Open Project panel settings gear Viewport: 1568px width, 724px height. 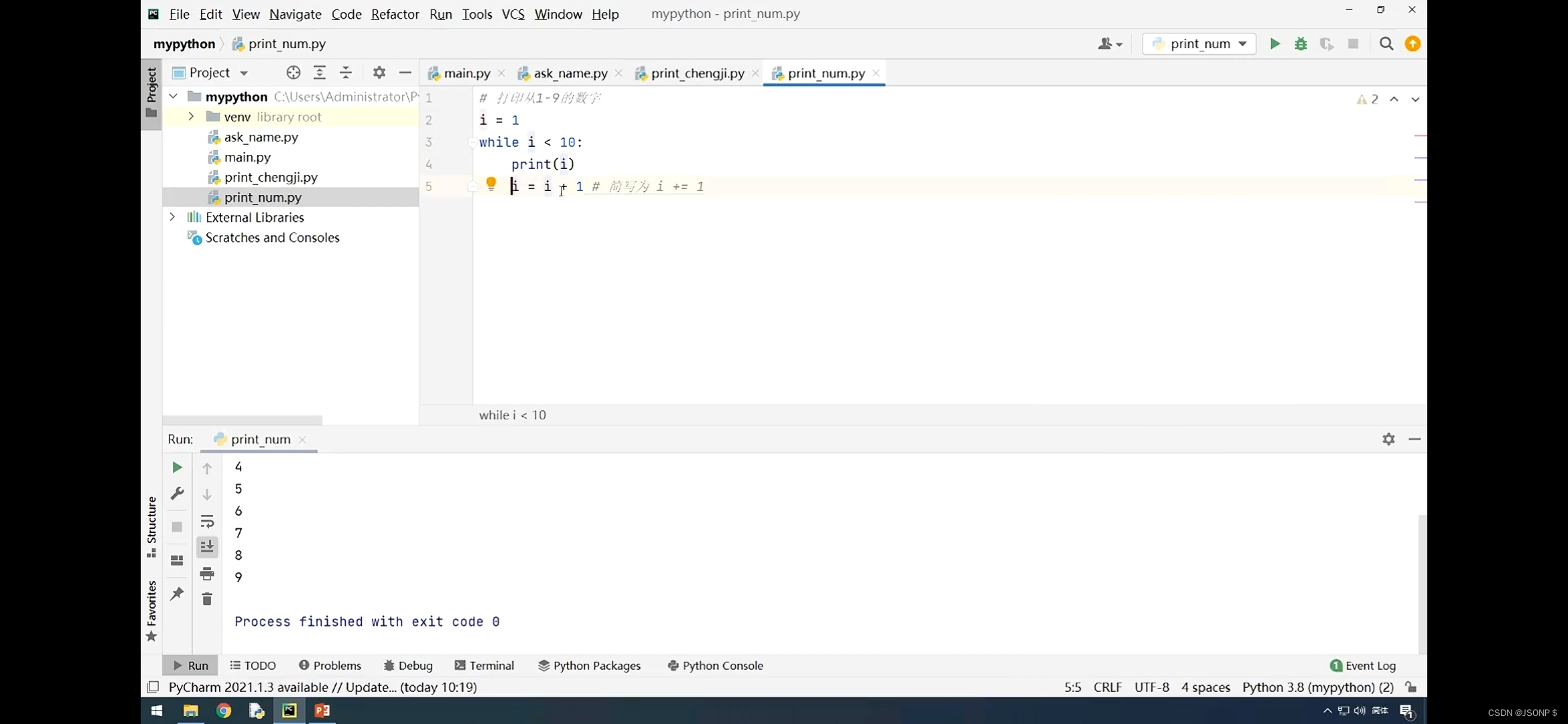tap(379, 72)
